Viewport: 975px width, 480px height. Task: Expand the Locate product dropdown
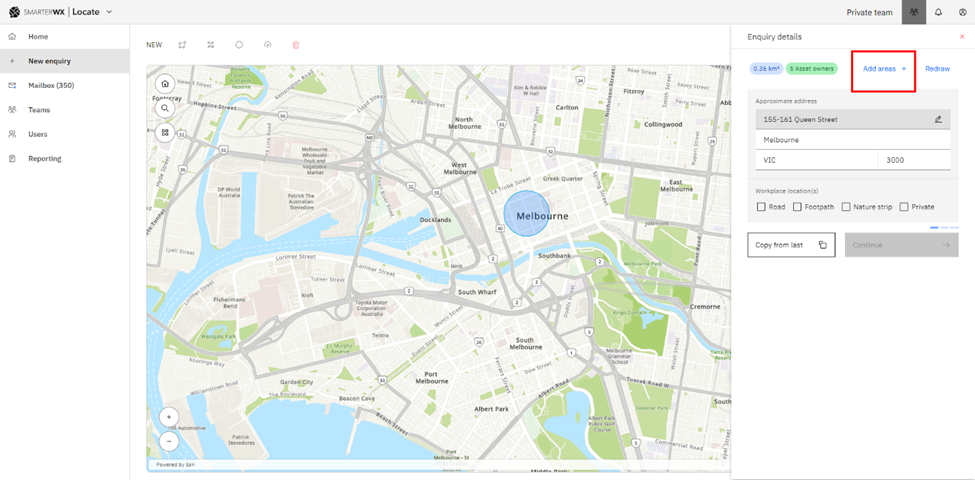click(x=109, y=12)
